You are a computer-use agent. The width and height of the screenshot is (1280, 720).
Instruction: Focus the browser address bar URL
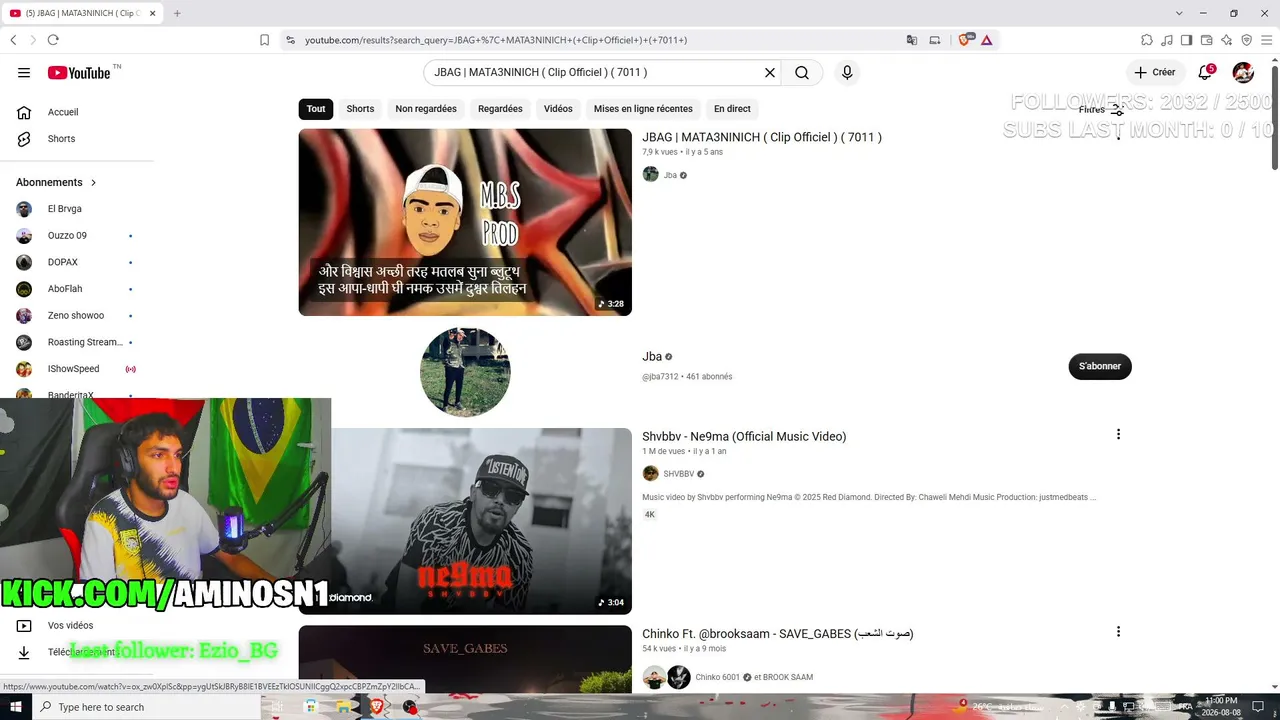point(495,40)
